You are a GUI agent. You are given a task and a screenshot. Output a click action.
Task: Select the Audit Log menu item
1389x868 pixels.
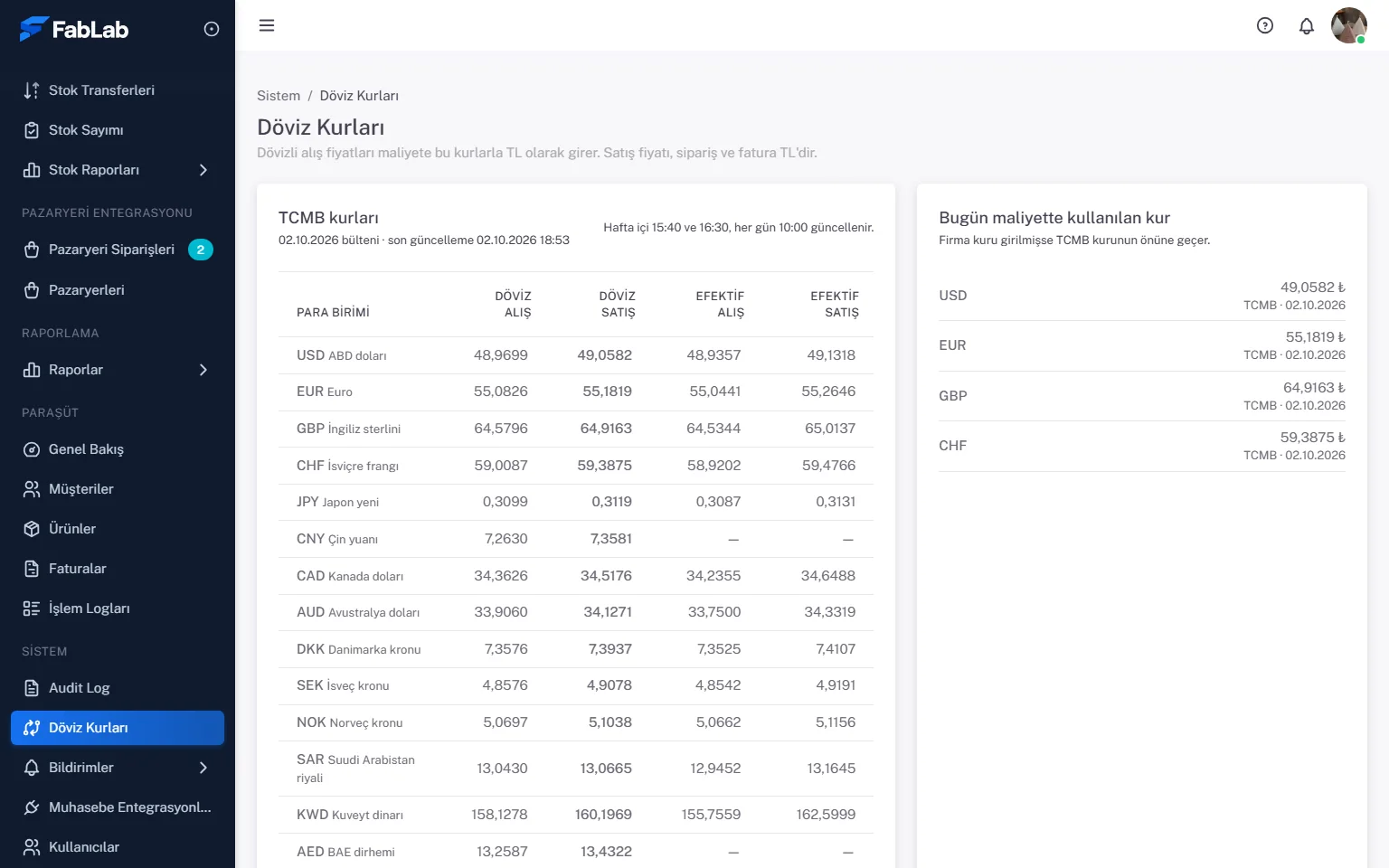pyautogui.click(x=118, y=688)
